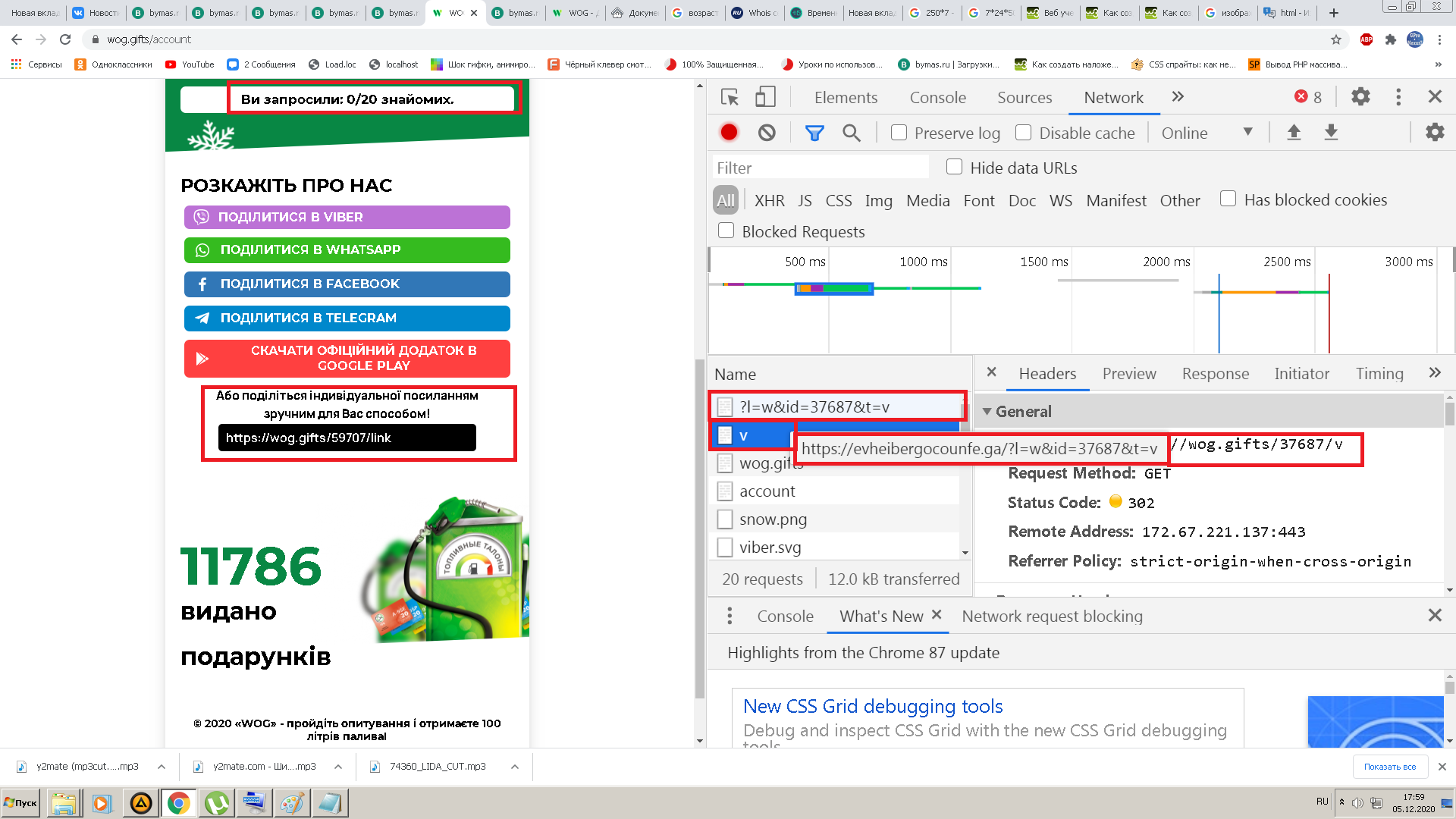Enable the Preserve log checkbox

[899, 133]
